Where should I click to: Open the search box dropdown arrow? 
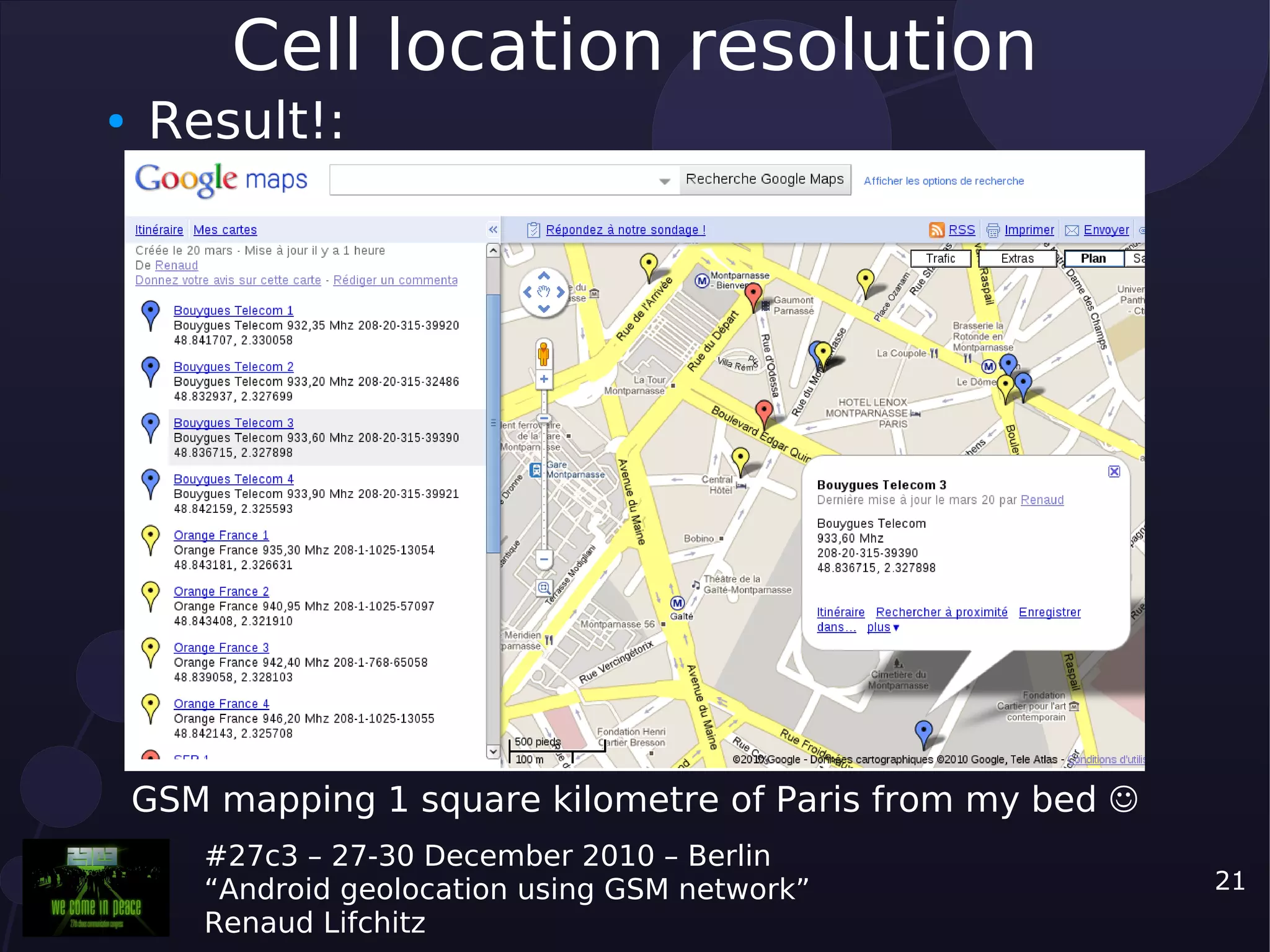(x=665, y=181)
